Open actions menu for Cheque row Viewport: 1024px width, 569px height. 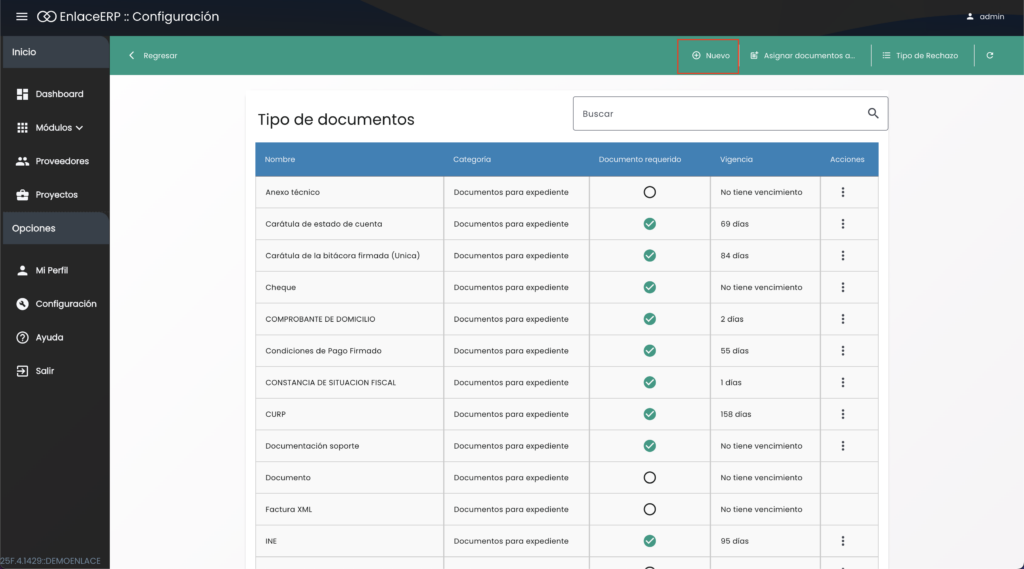point(843,287)
